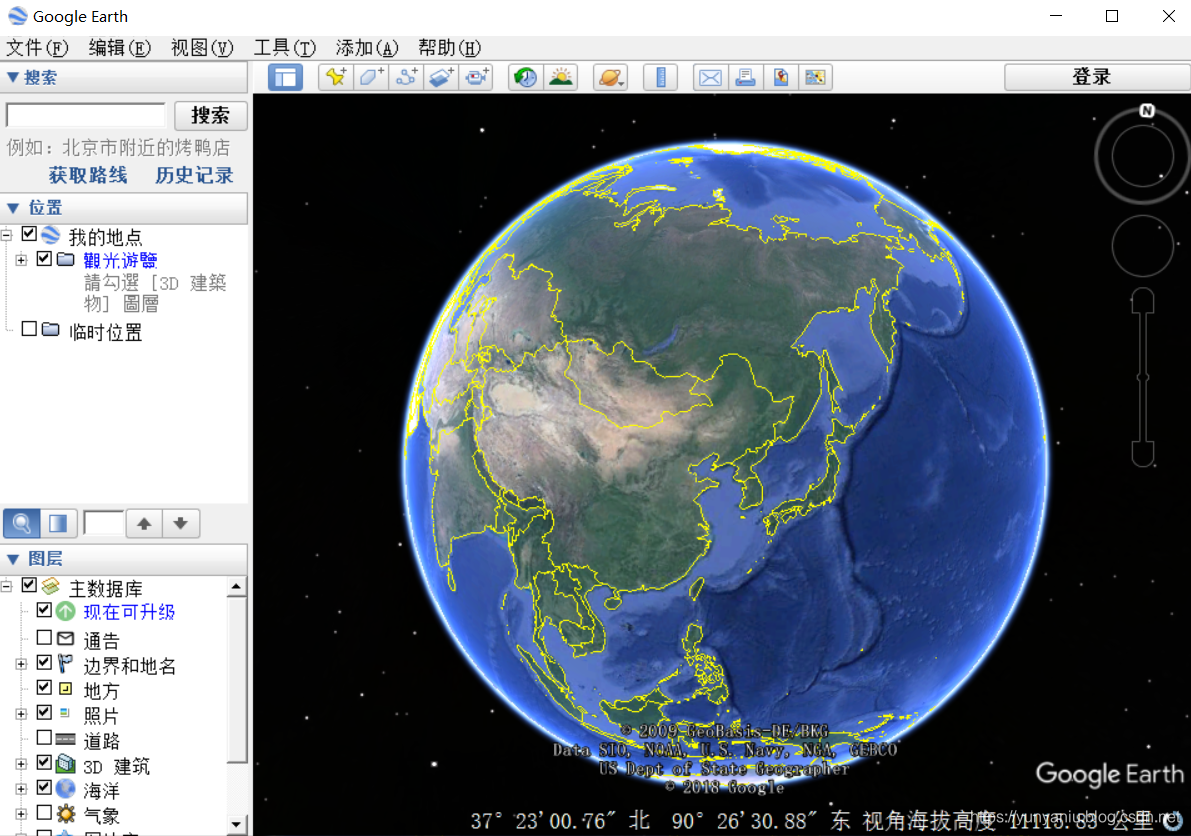
Task: Click the zoom slider handle
Action: point(1142,377)
